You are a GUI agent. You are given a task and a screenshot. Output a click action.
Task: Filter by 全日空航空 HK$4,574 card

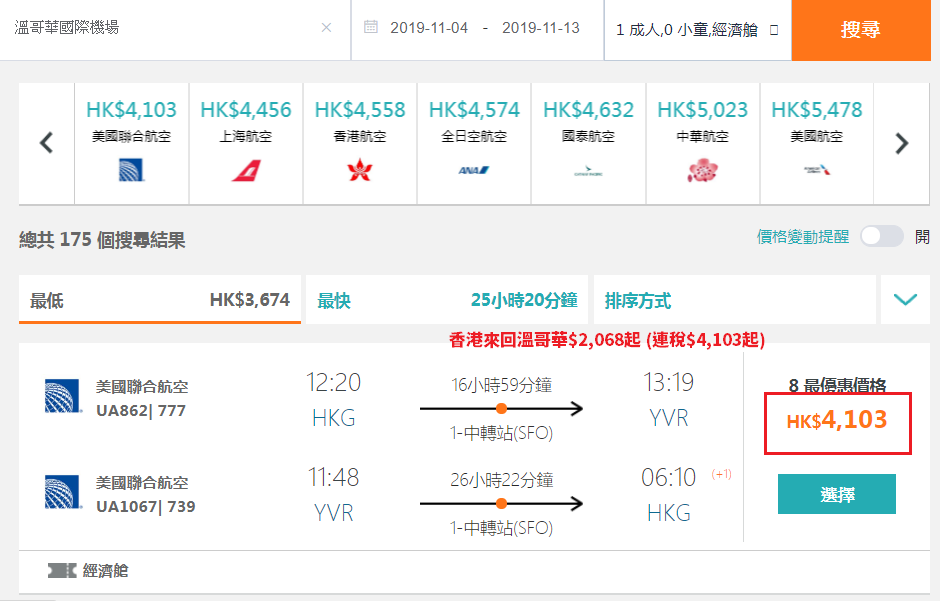click(474, 143)
